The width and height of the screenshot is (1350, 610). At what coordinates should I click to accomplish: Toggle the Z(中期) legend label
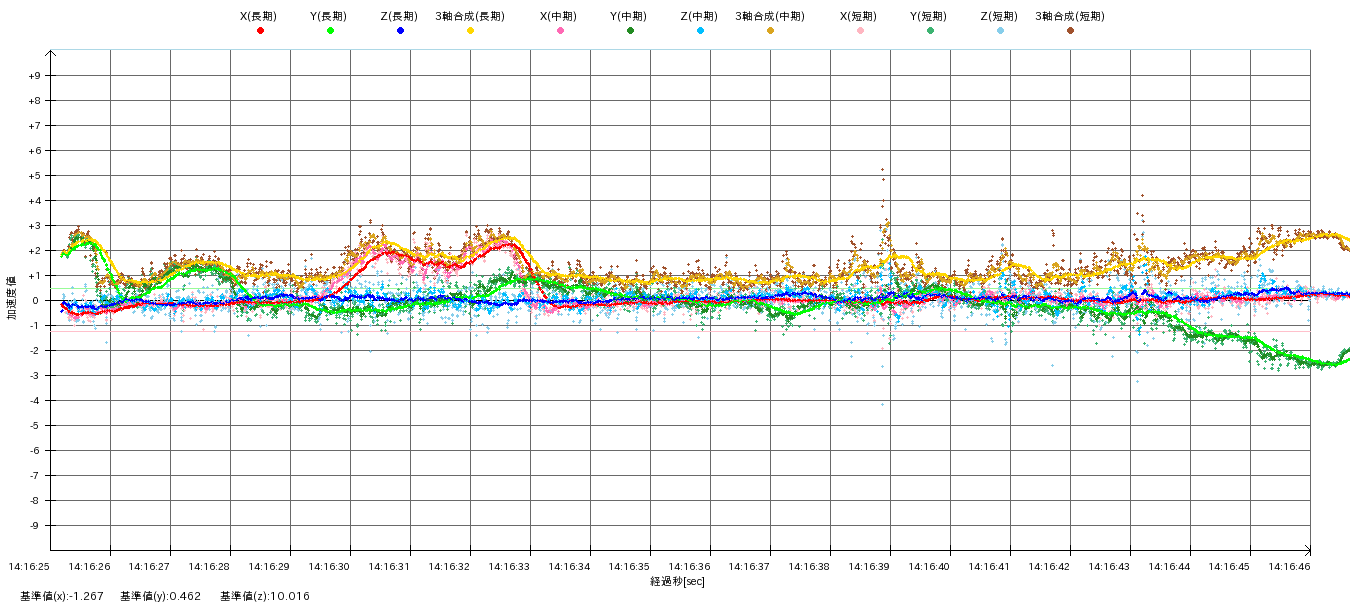(699, 16)
